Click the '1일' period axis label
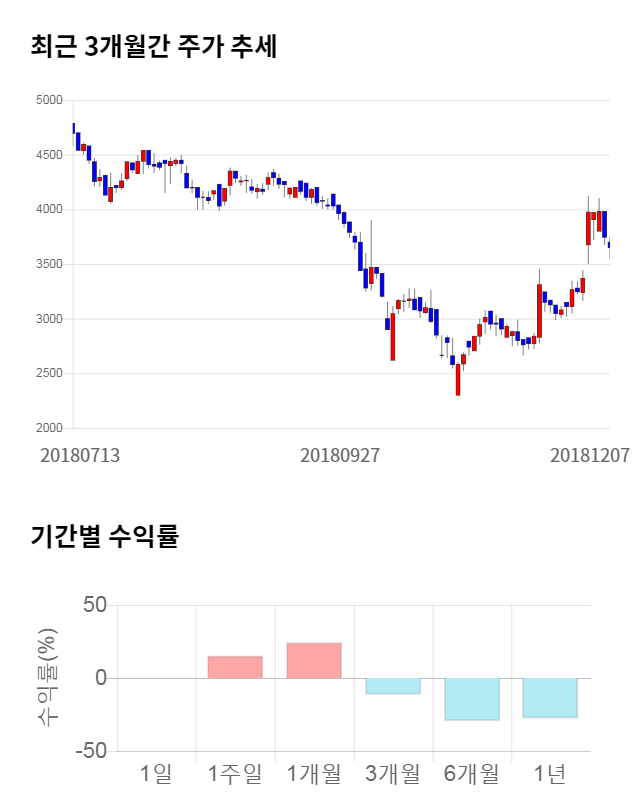 pyautogui.click(x=156, y=773)
